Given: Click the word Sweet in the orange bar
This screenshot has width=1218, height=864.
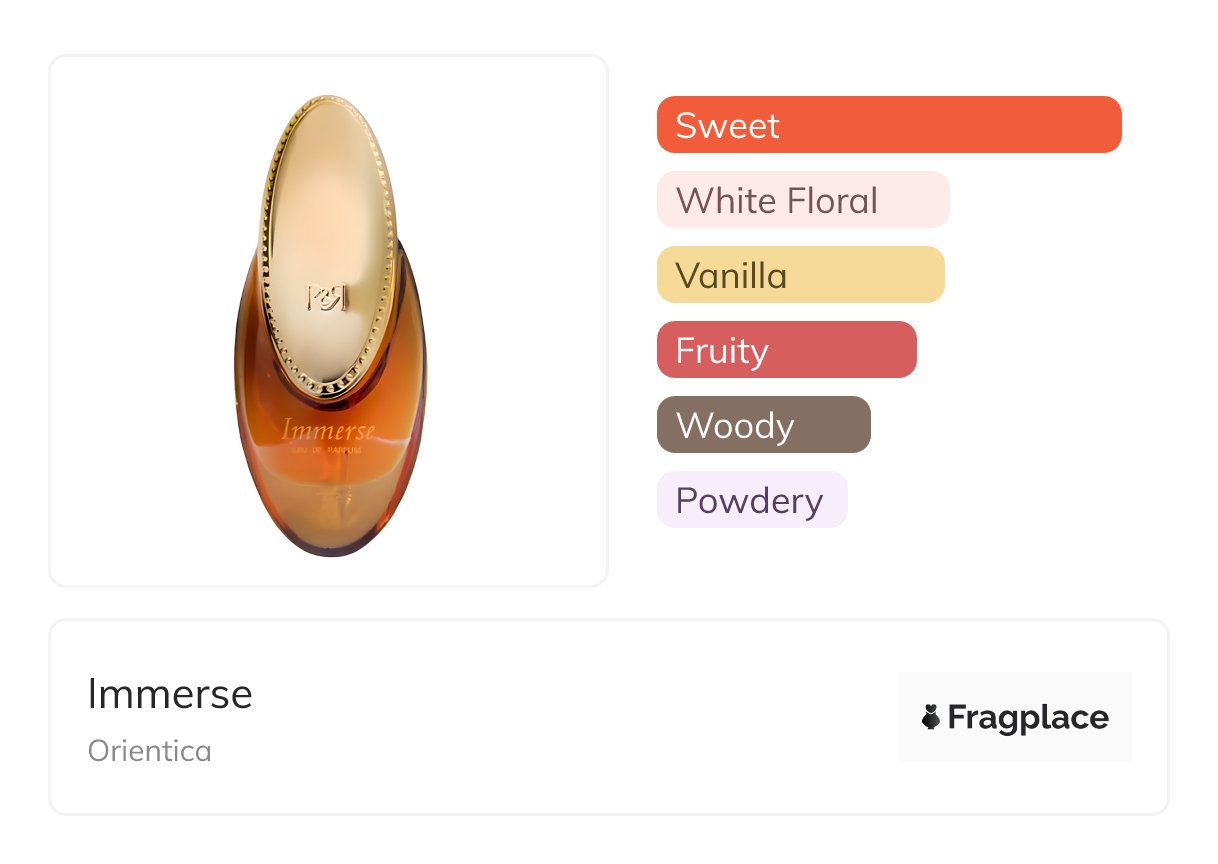Looking at the screenshot, I should tap(727, 126).
